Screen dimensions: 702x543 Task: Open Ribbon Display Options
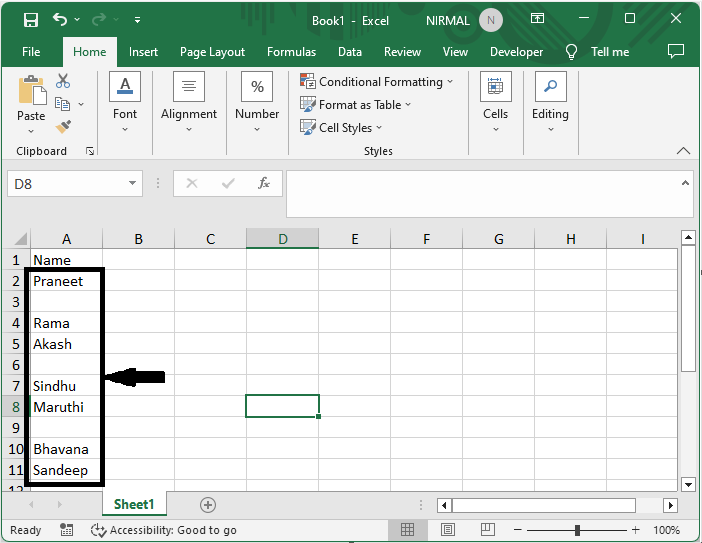[x=537, y=18]
